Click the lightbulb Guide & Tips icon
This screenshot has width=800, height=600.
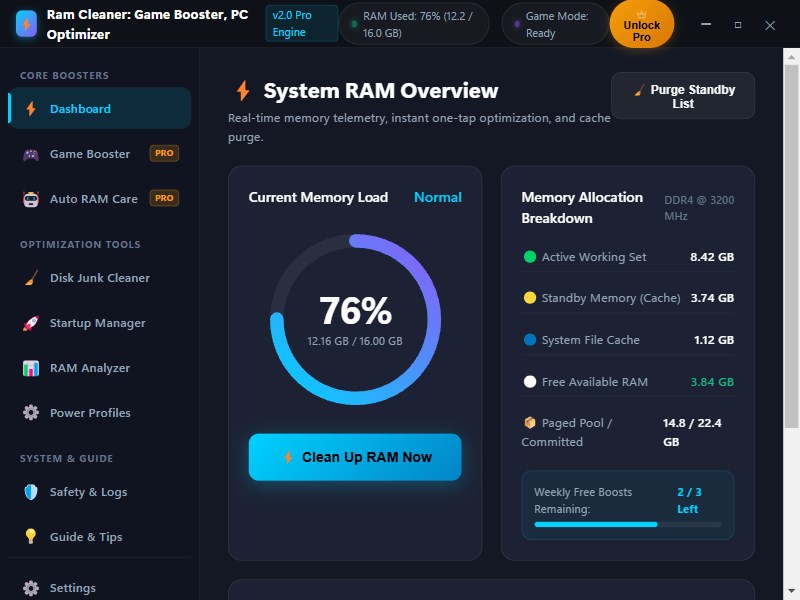31,536
